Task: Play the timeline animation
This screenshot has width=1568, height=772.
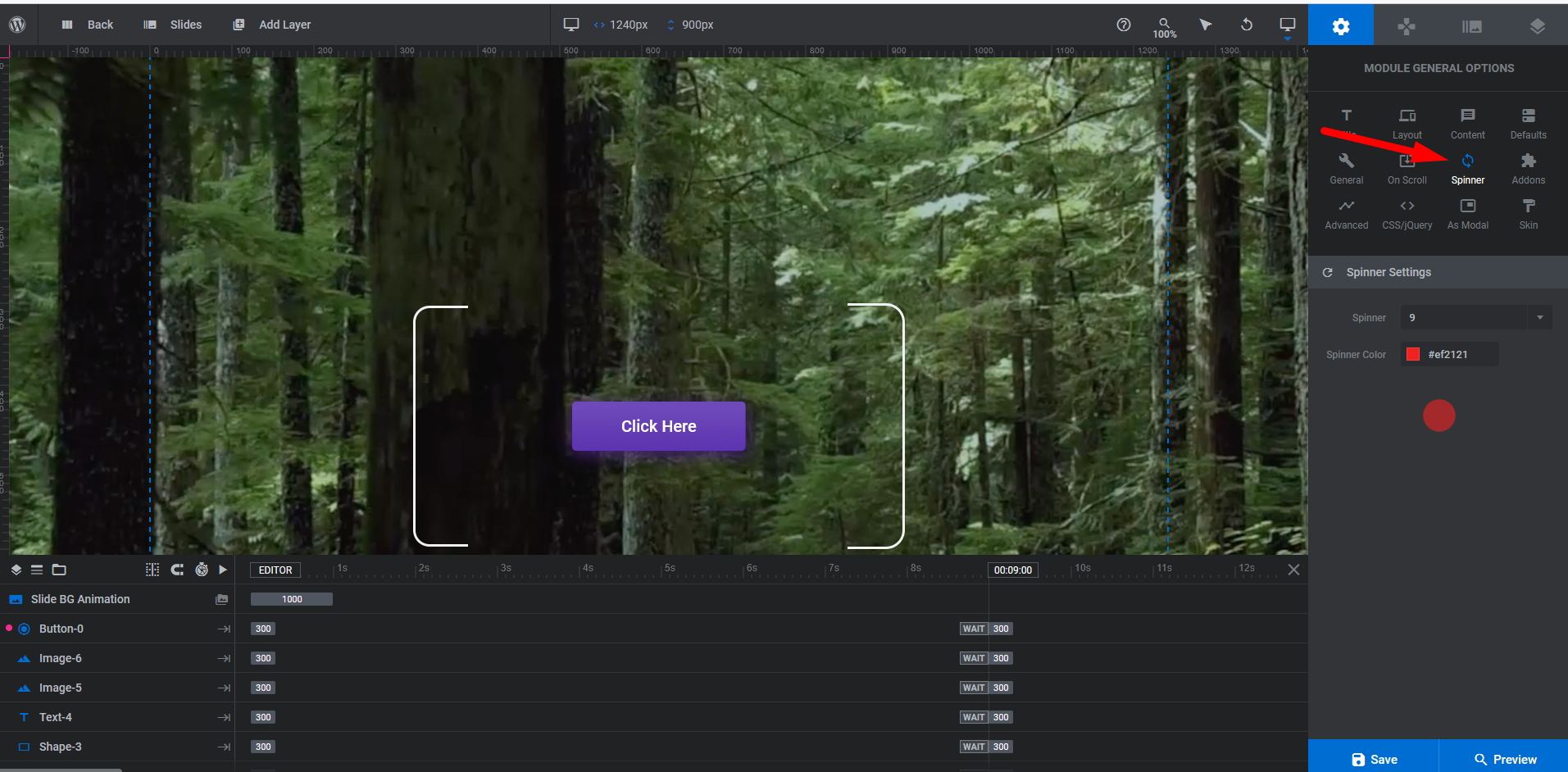Action: (223, 570)
